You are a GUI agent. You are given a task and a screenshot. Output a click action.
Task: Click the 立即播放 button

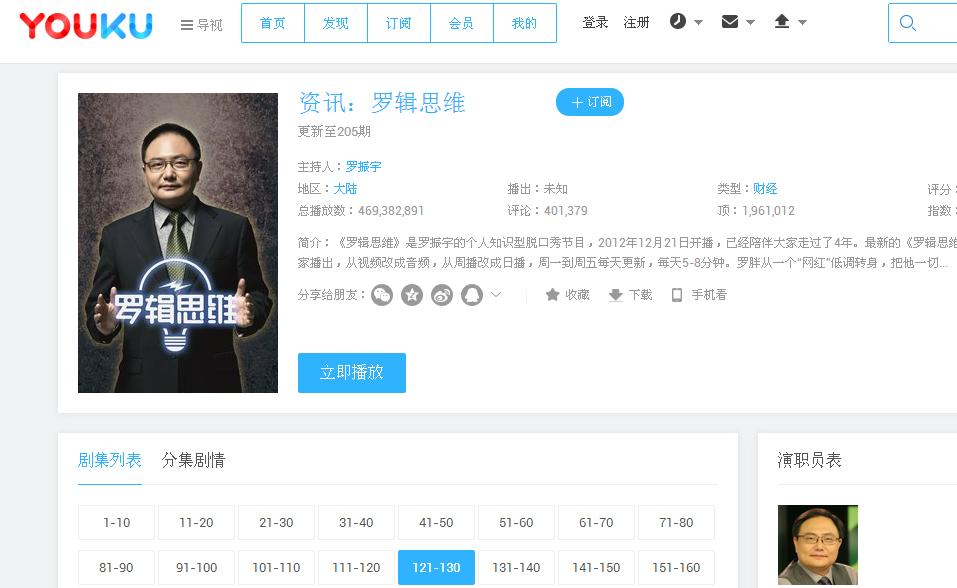(x=352, y=372)
